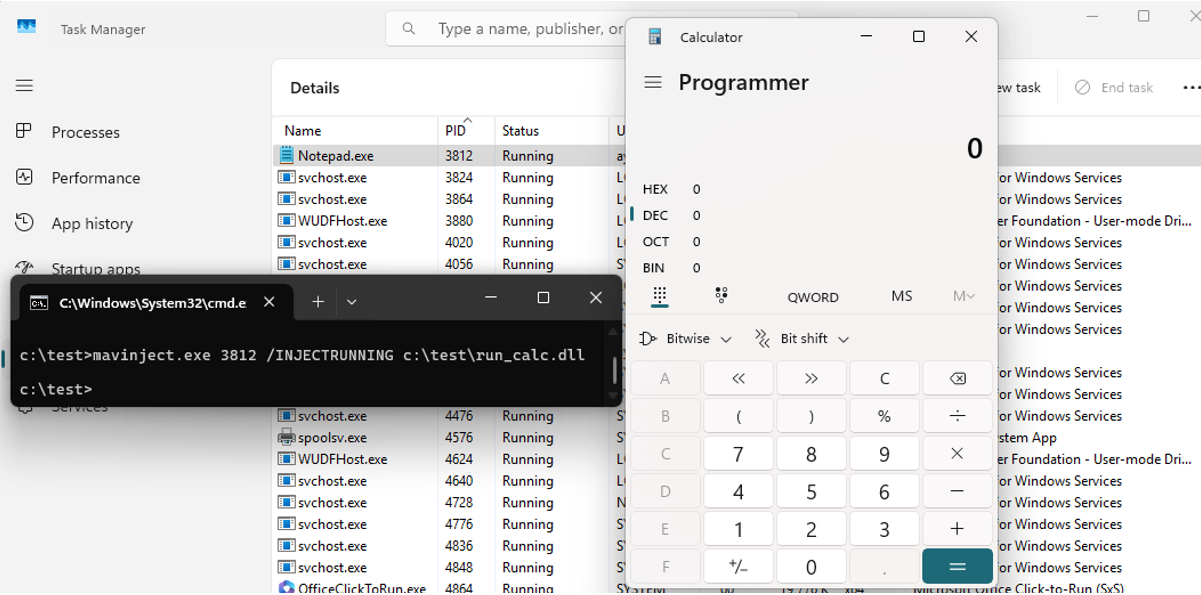The width and height of the screenshot is (1201, 595).
Task: Click the 5 key in Calculator
Action: tap(811, 492)
